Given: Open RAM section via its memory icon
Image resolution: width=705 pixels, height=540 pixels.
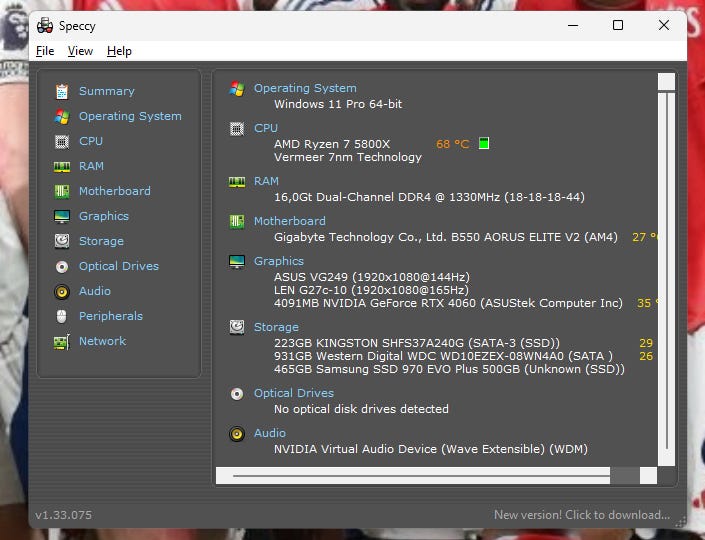Looking at the screenshot, I should [62, 167].
